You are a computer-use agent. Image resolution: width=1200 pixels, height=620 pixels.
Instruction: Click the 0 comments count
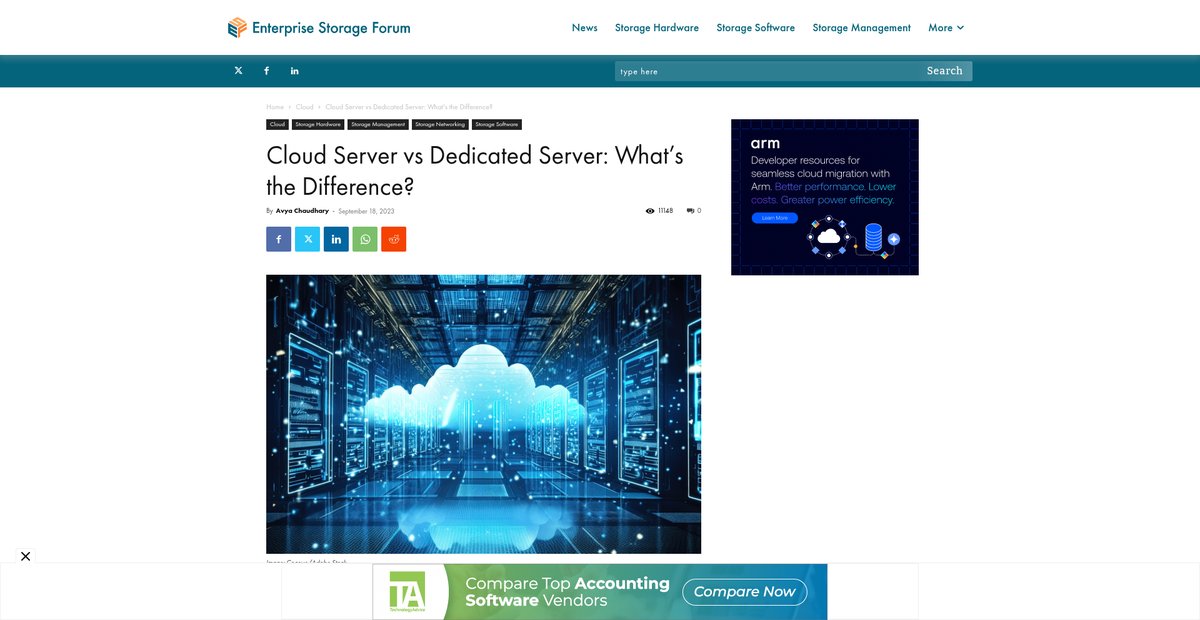699,211
